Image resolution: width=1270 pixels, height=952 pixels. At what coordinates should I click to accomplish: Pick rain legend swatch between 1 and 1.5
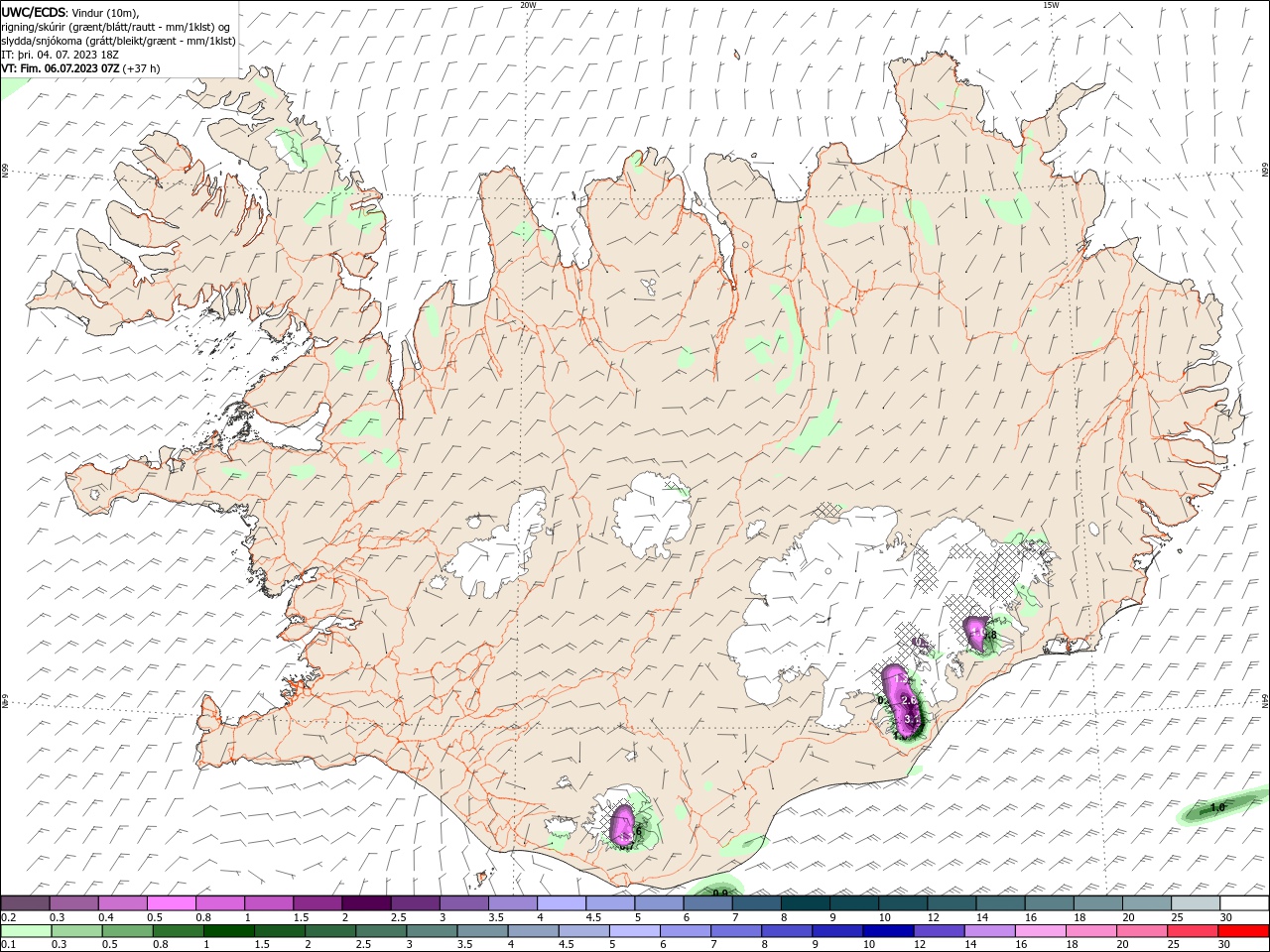[230, 931]
